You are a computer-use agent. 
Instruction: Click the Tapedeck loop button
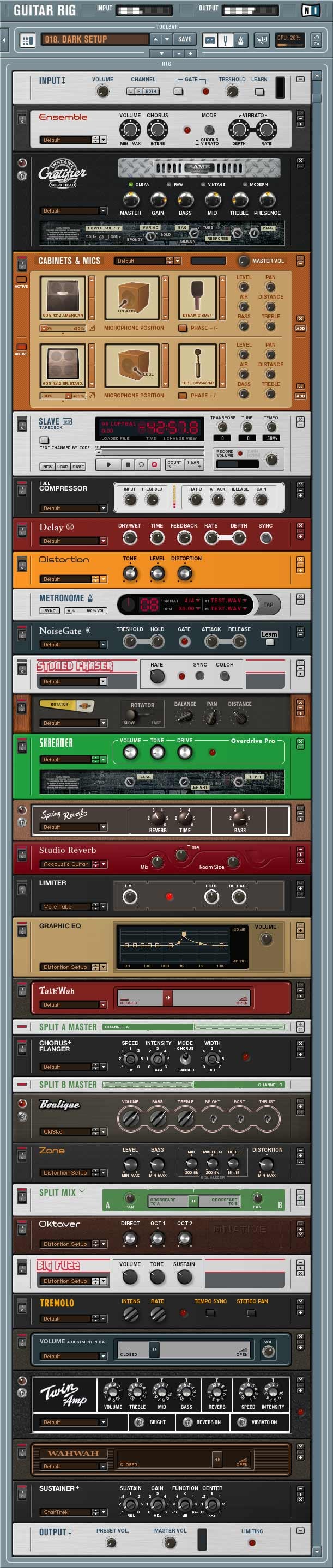point(141,464)
